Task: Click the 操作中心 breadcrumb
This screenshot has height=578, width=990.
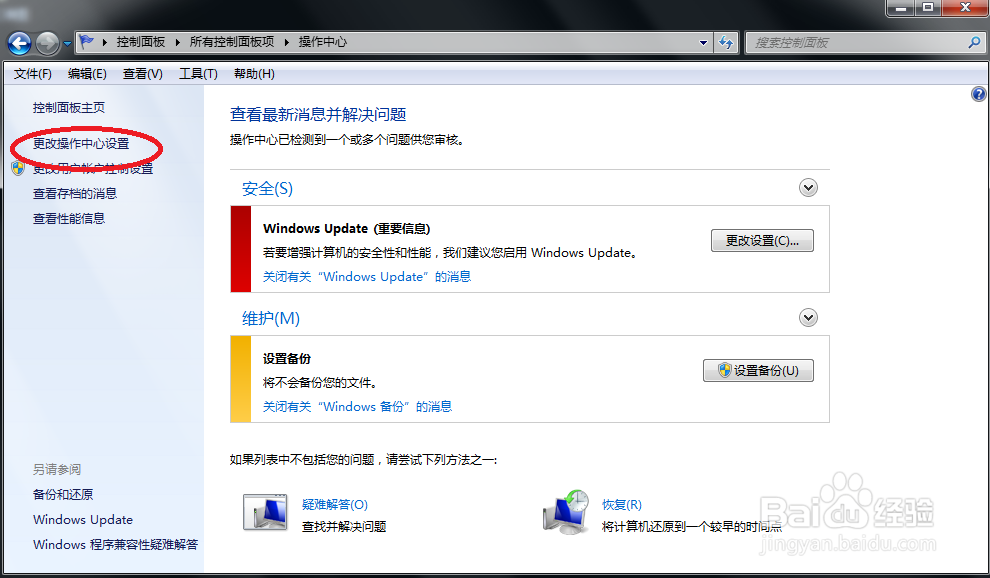Action: tap(323, 42)
